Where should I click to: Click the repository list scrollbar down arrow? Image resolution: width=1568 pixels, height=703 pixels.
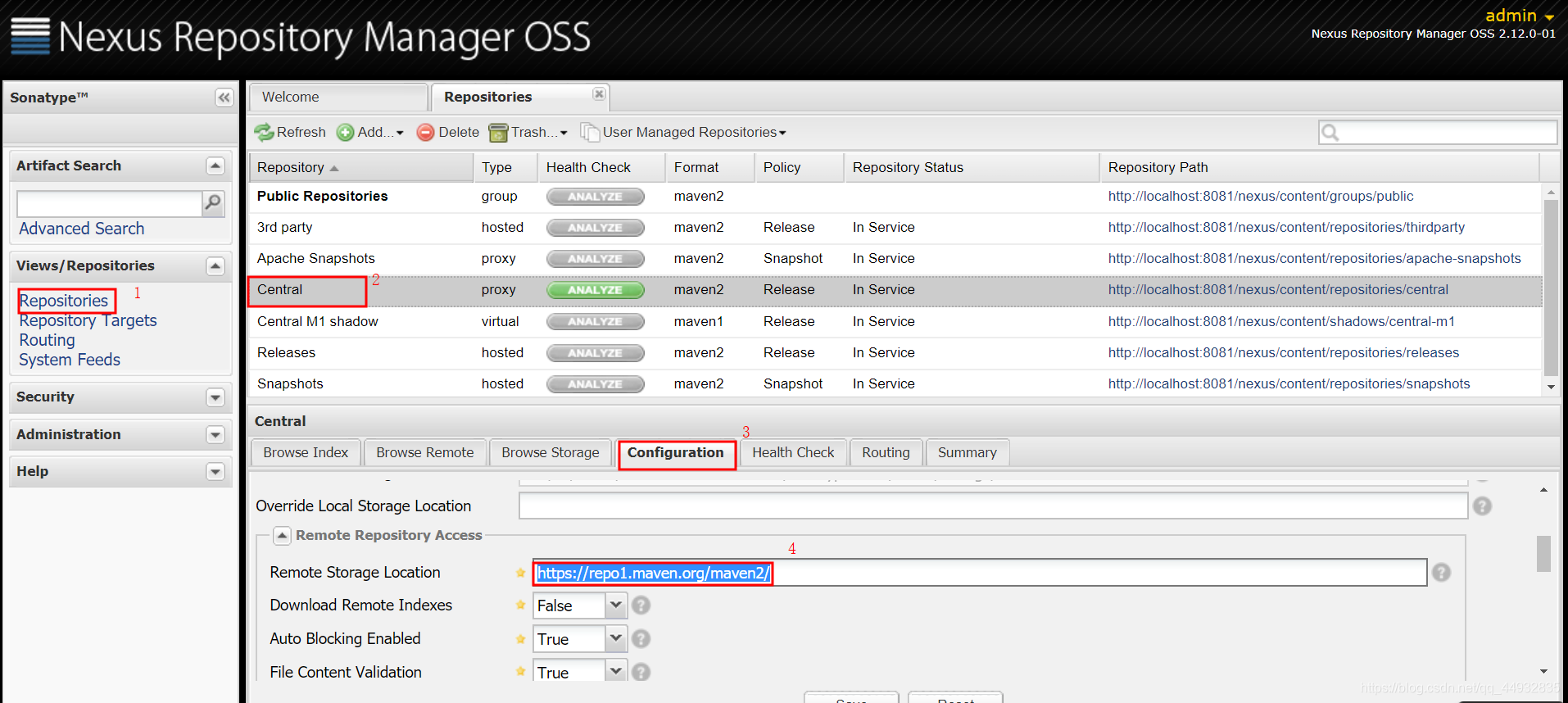pyautogui.click(x=1550, y=387)
